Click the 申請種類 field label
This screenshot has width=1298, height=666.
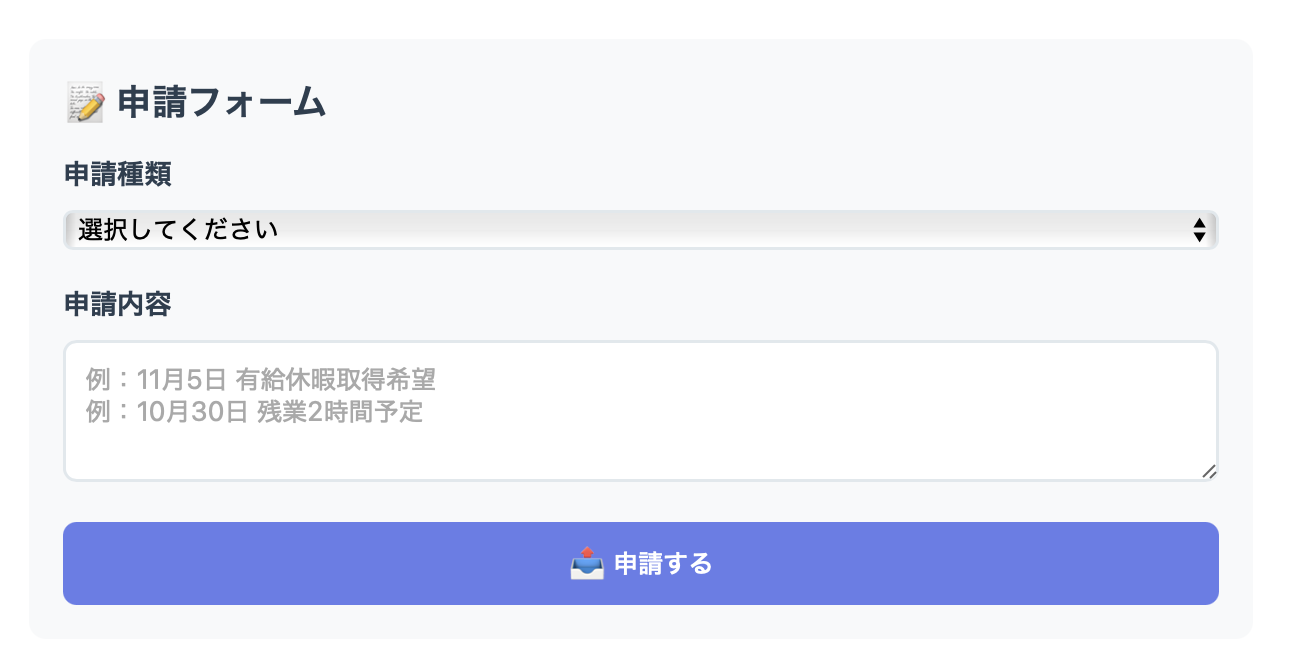(116, 174)
